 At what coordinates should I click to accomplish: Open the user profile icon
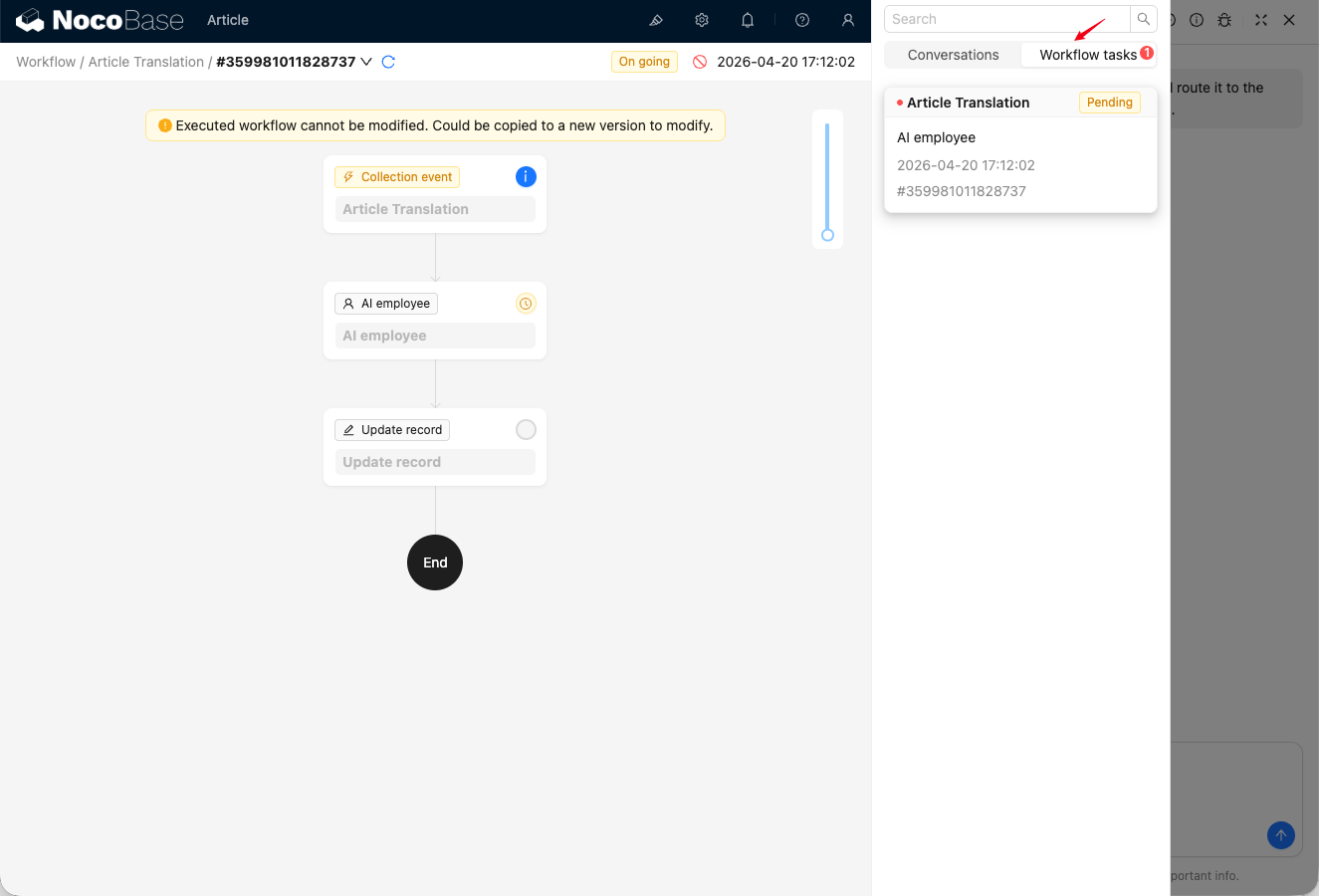[848, 20]
